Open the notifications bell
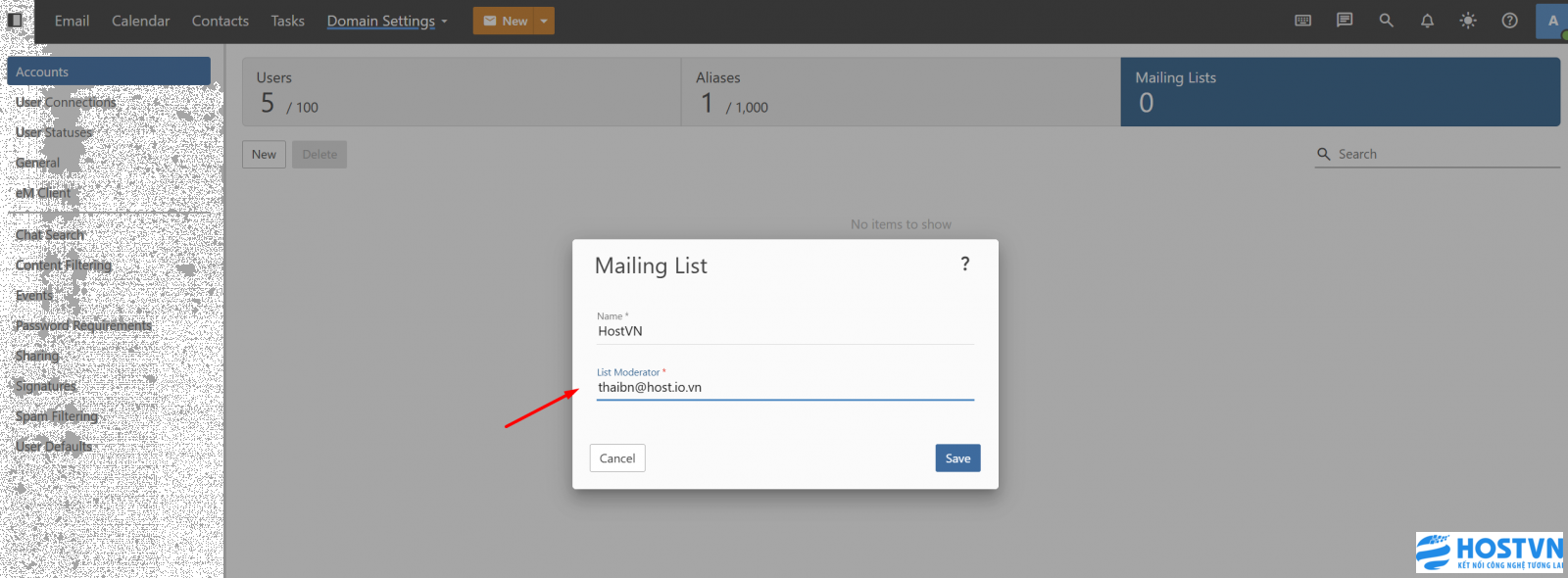The image size is (1568, 578). (x=1427, y=21)
